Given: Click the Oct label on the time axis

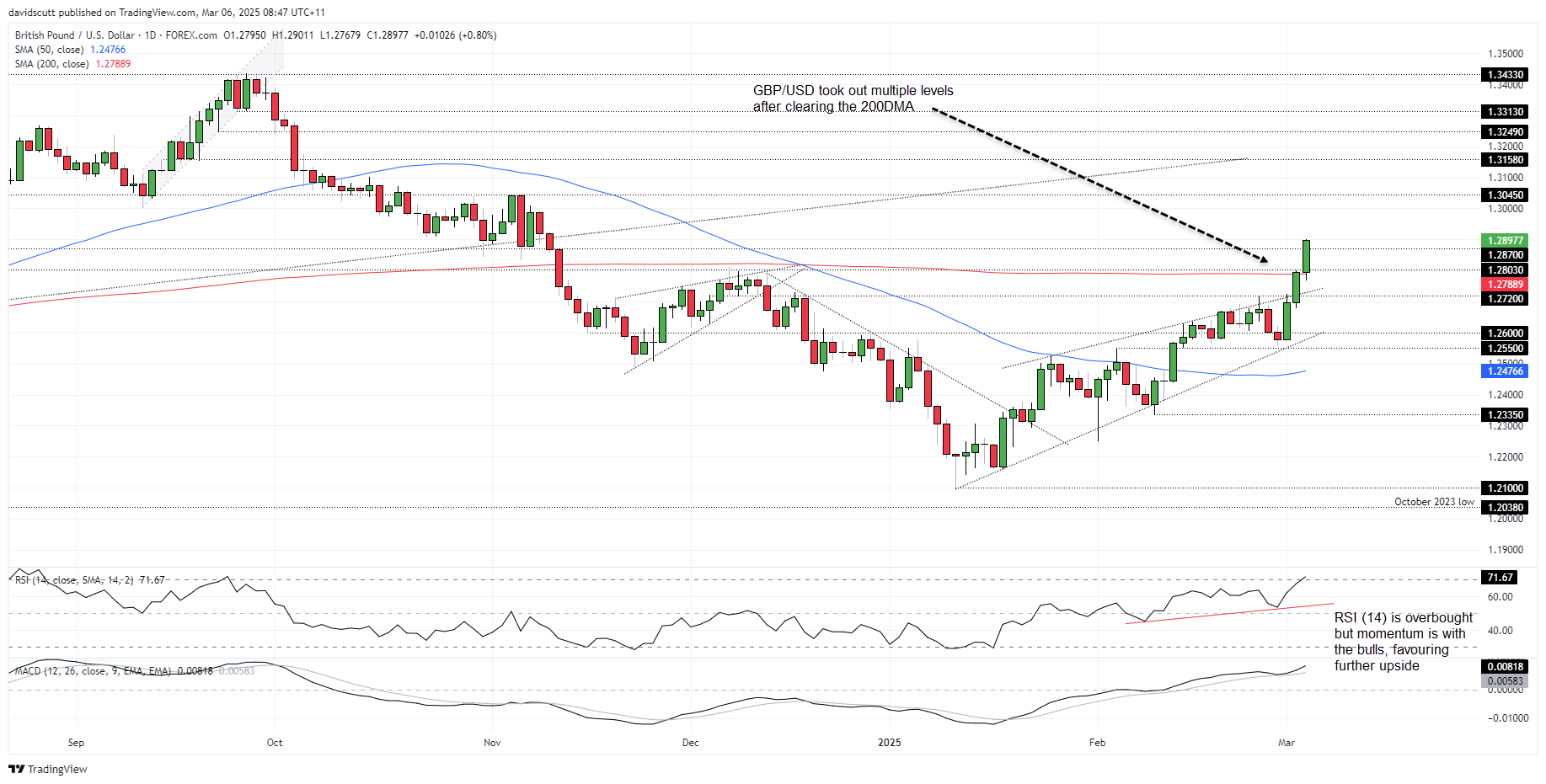Looking at the screenshot, I should click(x=275, y=743).
